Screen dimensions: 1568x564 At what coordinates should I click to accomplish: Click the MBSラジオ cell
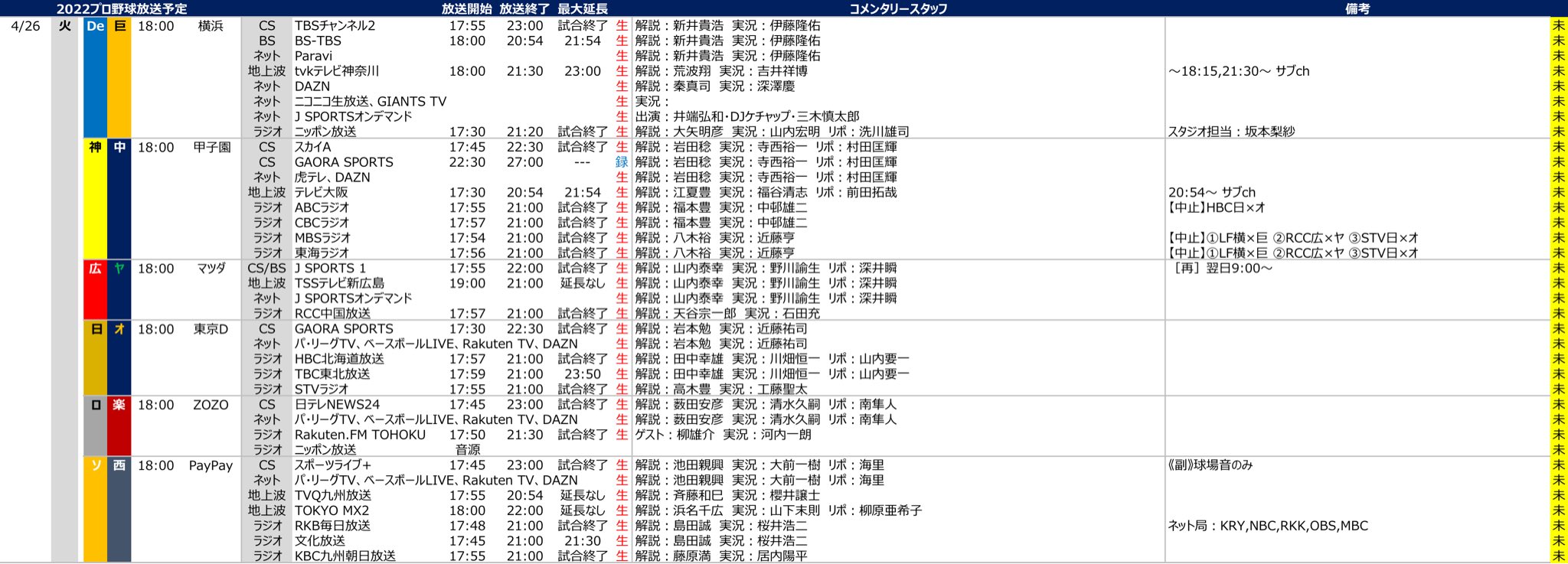point(322,238)
